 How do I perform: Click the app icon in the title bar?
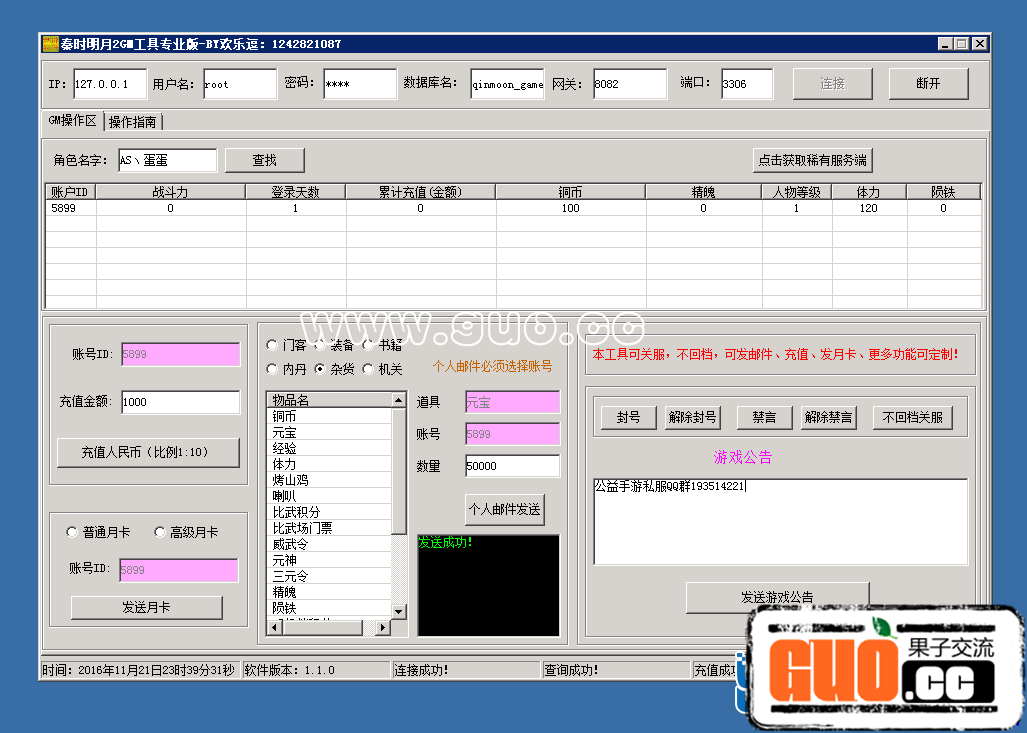[x=50, y=44]
